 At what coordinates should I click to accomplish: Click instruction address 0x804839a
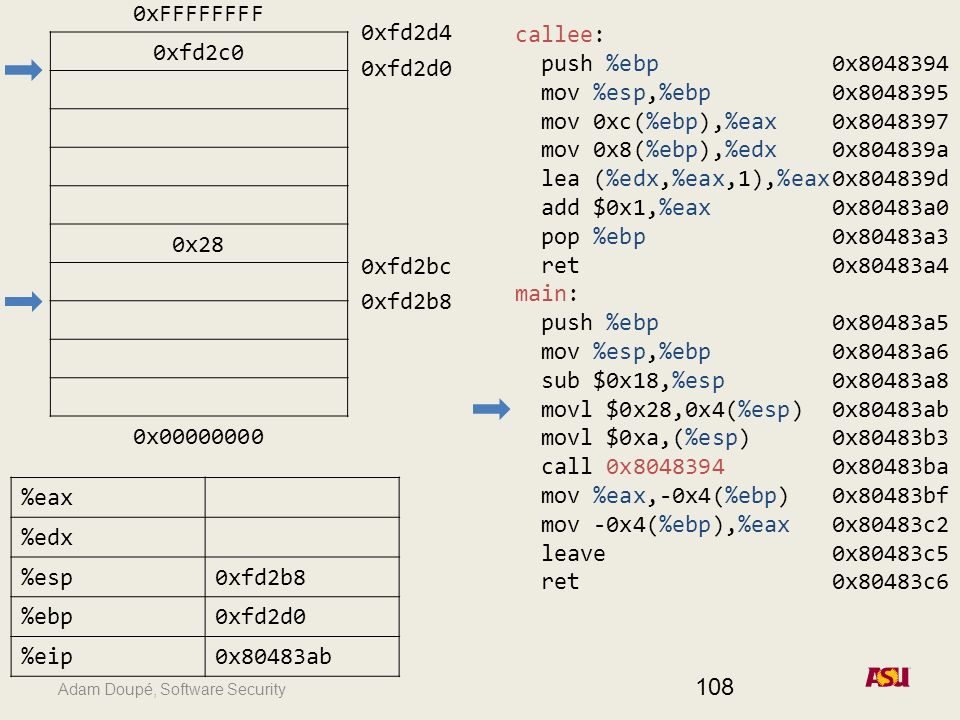890,149
